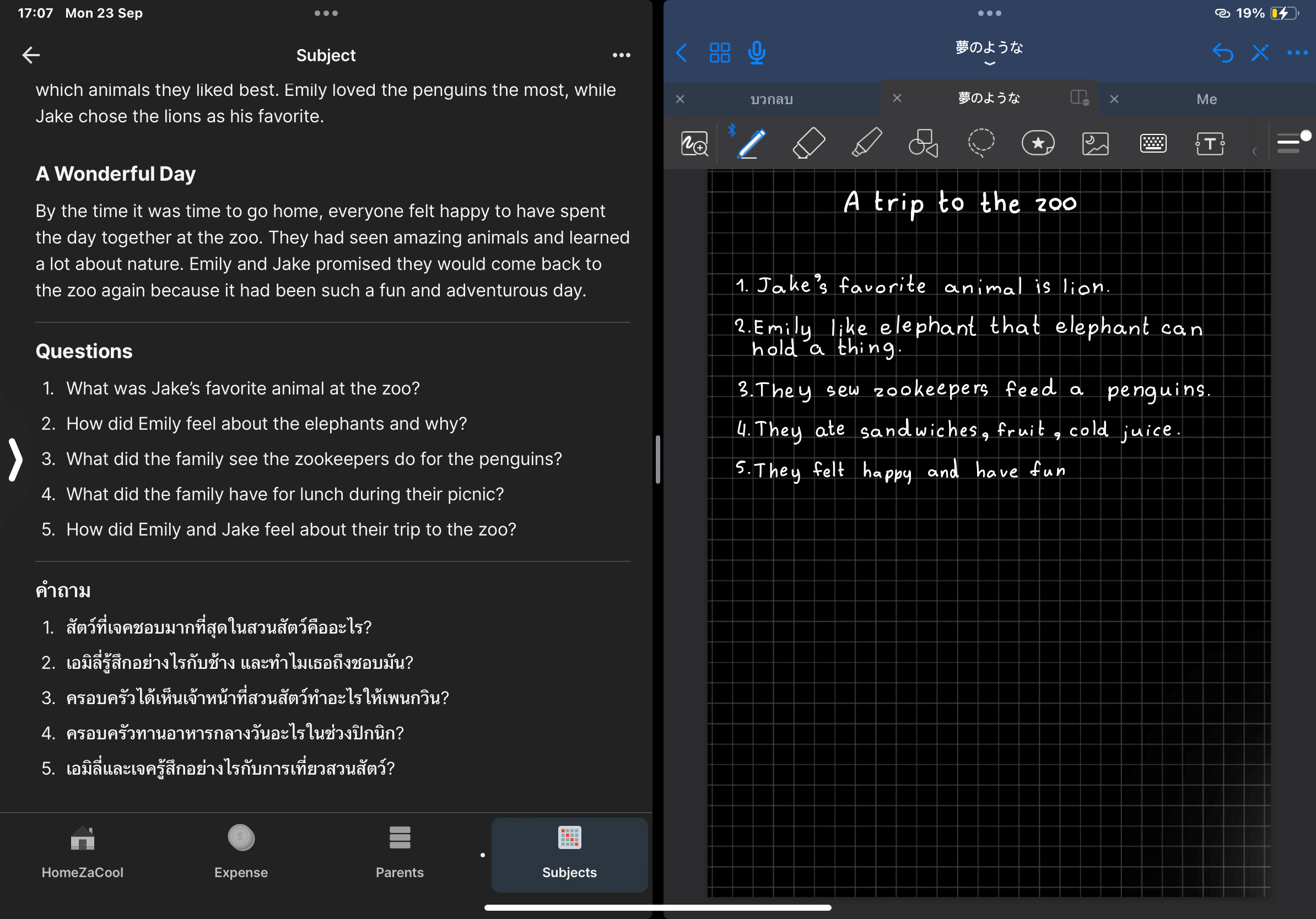Image resolution: width=1316 pixels, height=919 pixels.
Task: Open the slide-over arrow on left edge
Action: coord(15,459)
